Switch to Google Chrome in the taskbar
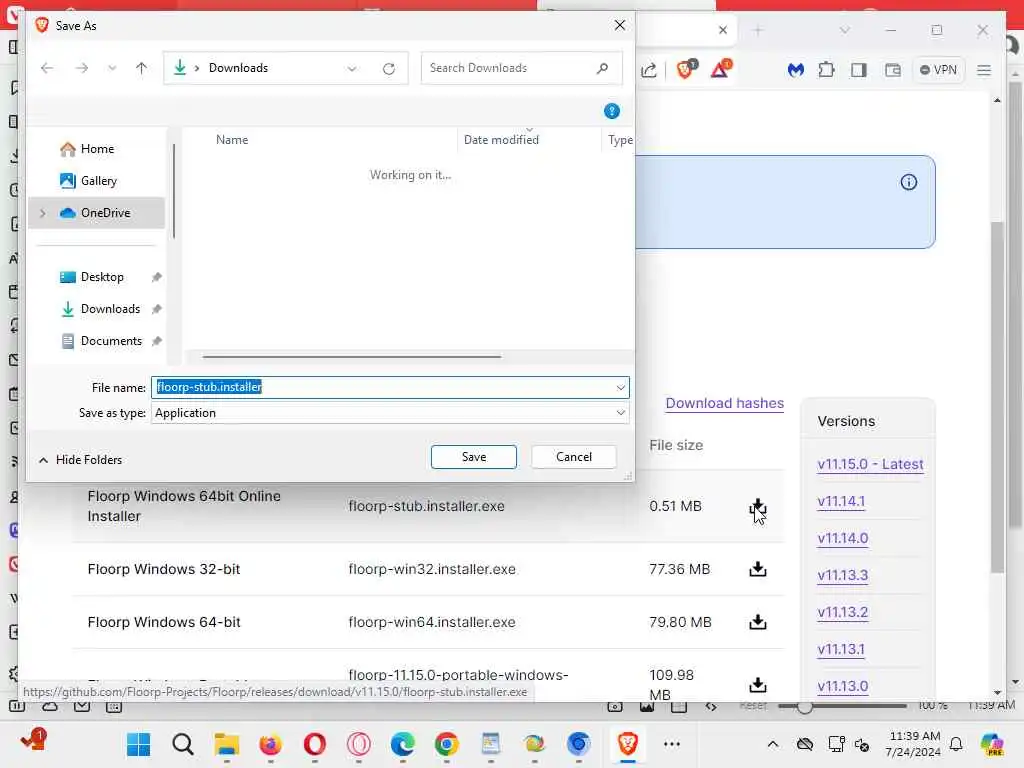1024x768 pixels. [x=447, y=744]
